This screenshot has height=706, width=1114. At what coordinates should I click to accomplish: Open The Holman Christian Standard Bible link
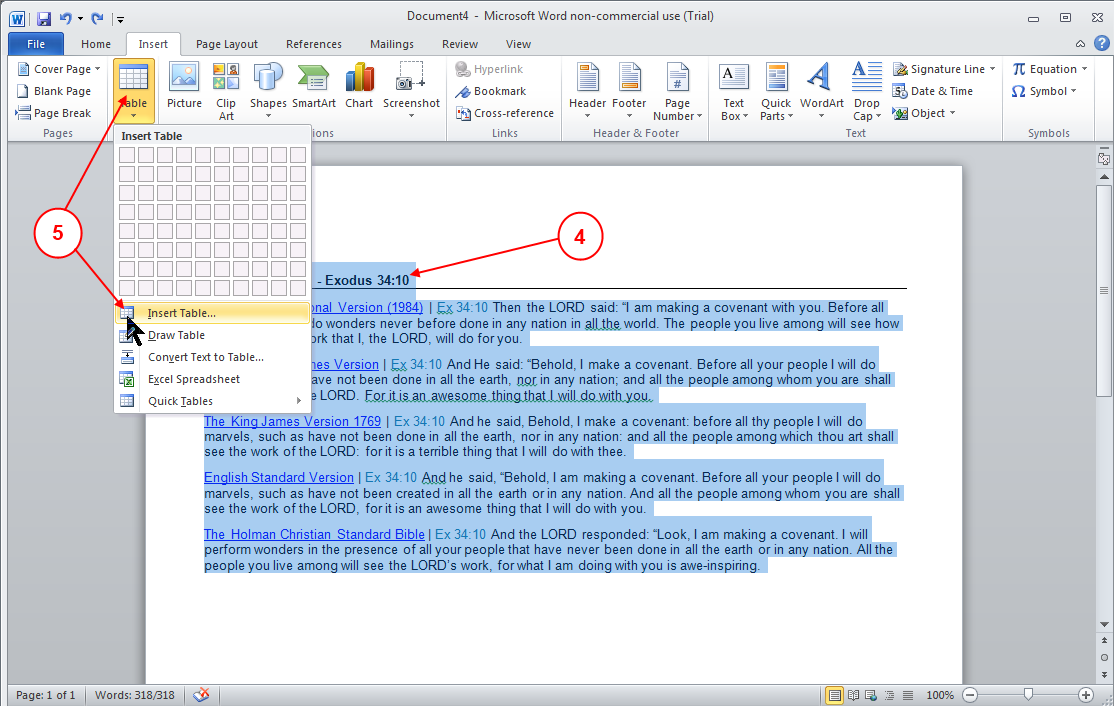coord(314,534)
